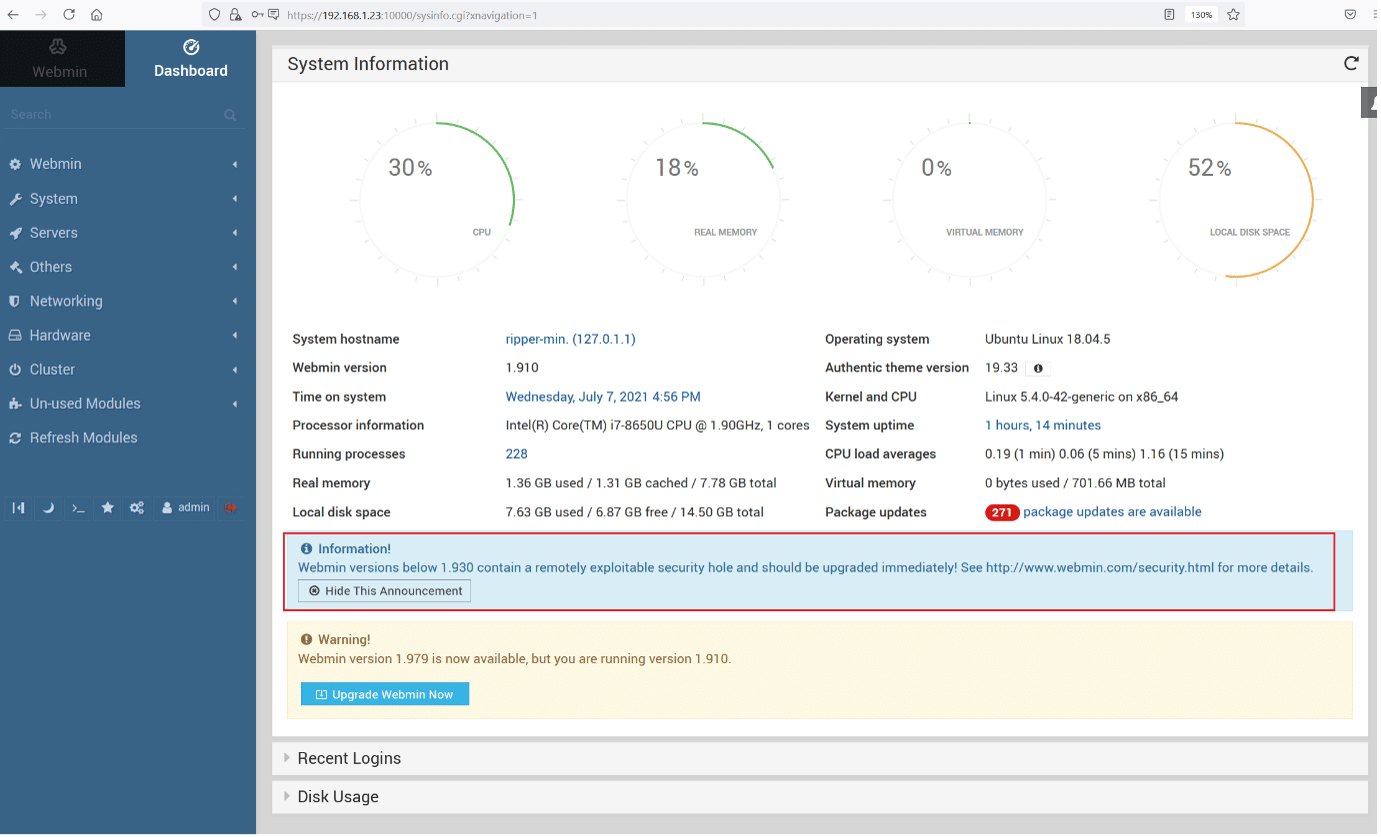This screenshot has width=1381, height=837.
Task: Select the Refresh Modules menu item
Action: tap(83, 438)
